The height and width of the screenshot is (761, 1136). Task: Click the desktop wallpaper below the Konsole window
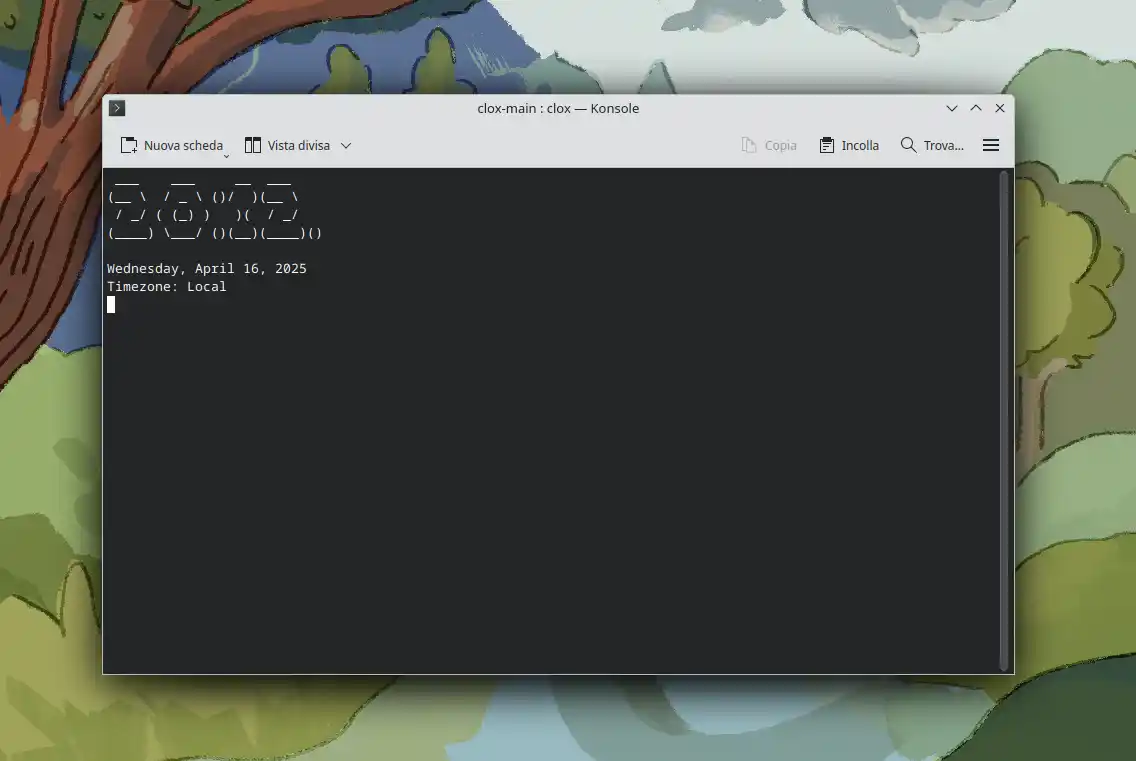tap(560, 720)
